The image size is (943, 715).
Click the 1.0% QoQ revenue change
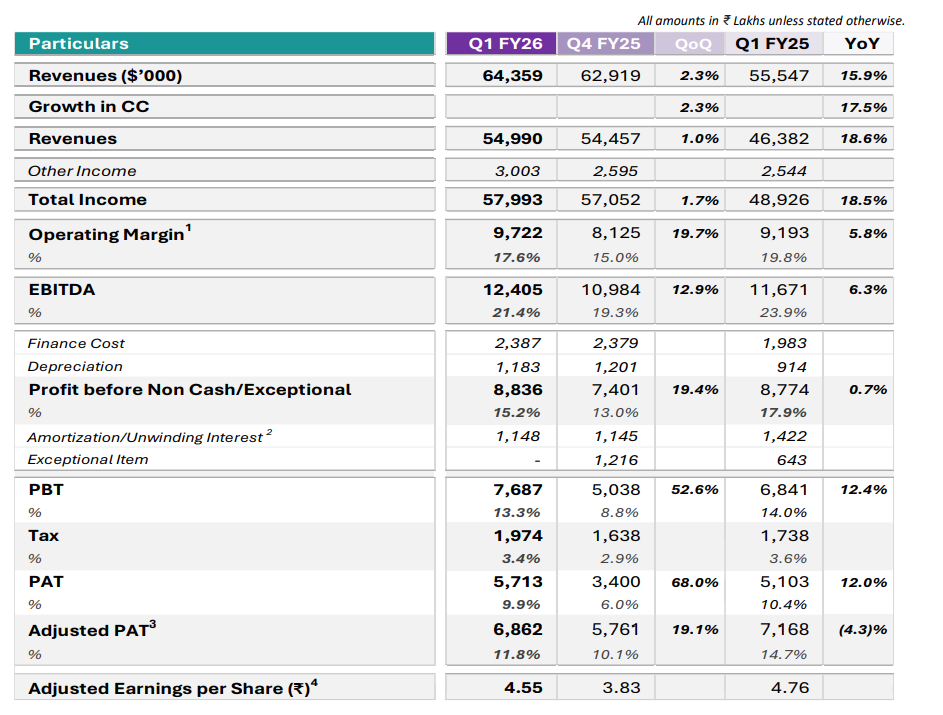tap(699, 139)
